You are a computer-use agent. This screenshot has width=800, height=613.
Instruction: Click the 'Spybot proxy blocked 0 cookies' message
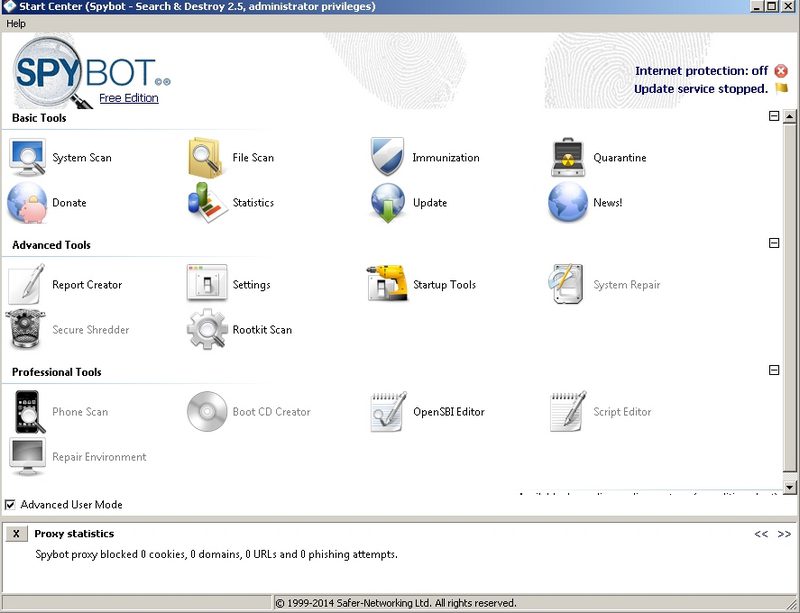tap(216, 554)
